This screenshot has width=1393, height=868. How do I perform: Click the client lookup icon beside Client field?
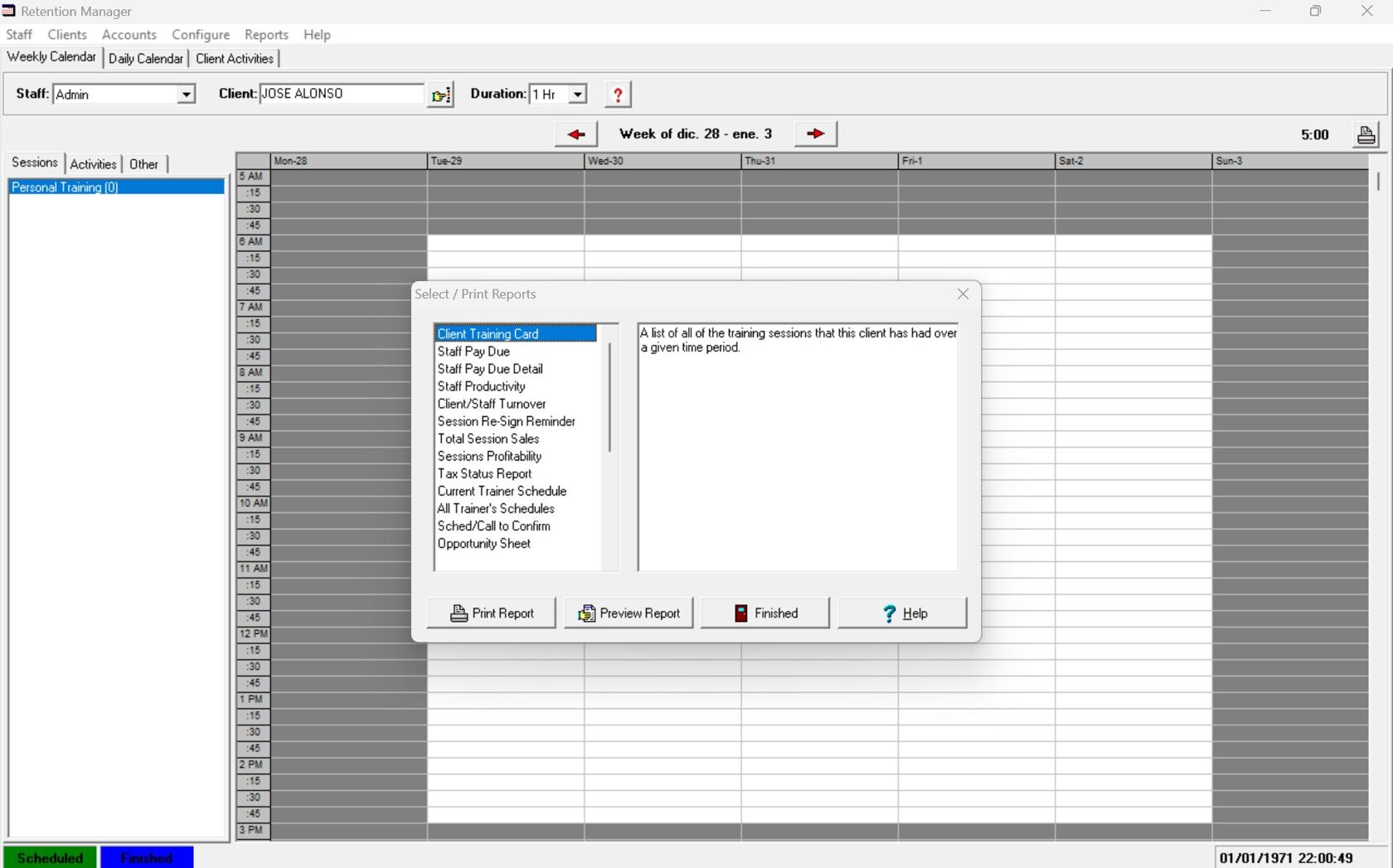[x=440, y=95]
